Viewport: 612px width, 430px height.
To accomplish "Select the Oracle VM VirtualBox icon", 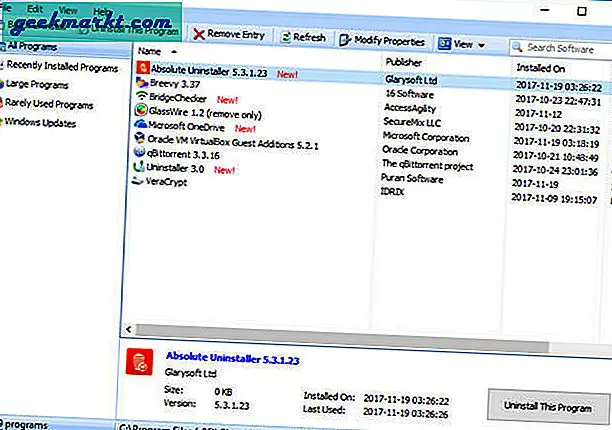I will (x=140, y=138).
